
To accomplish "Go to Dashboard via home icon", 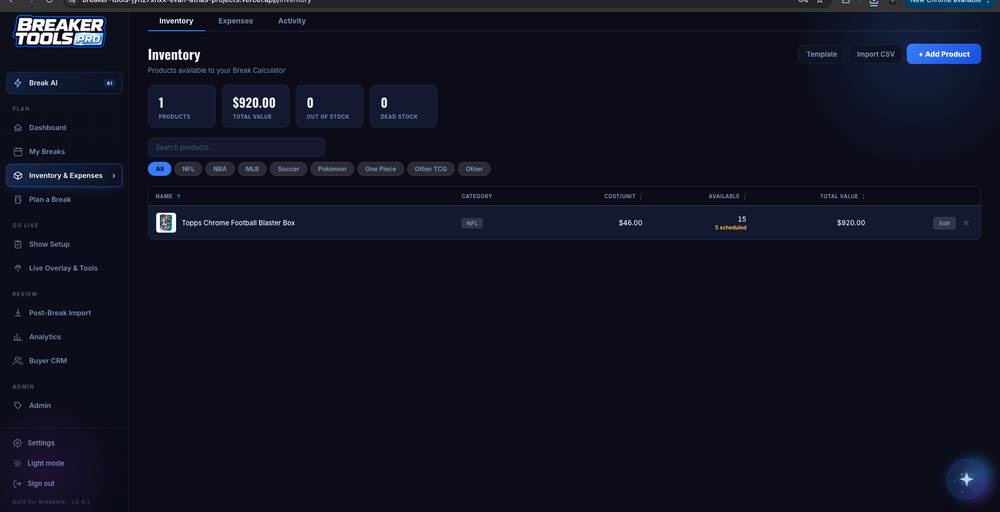I will pyautogui.click(x=18, y=128).
